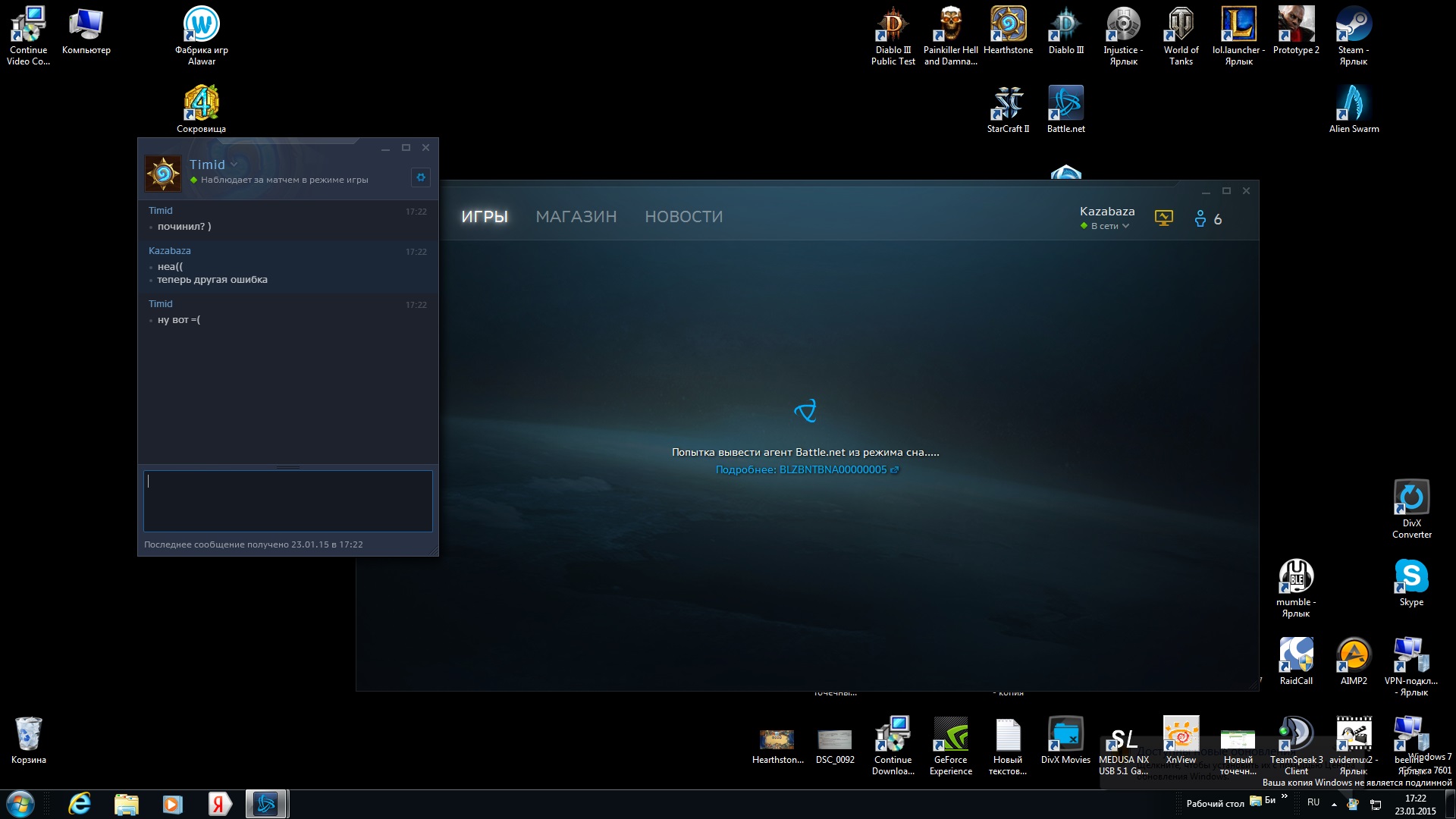Click the Kazabaza sender name in chat
1456x819 pixels.
click(170, 251)
